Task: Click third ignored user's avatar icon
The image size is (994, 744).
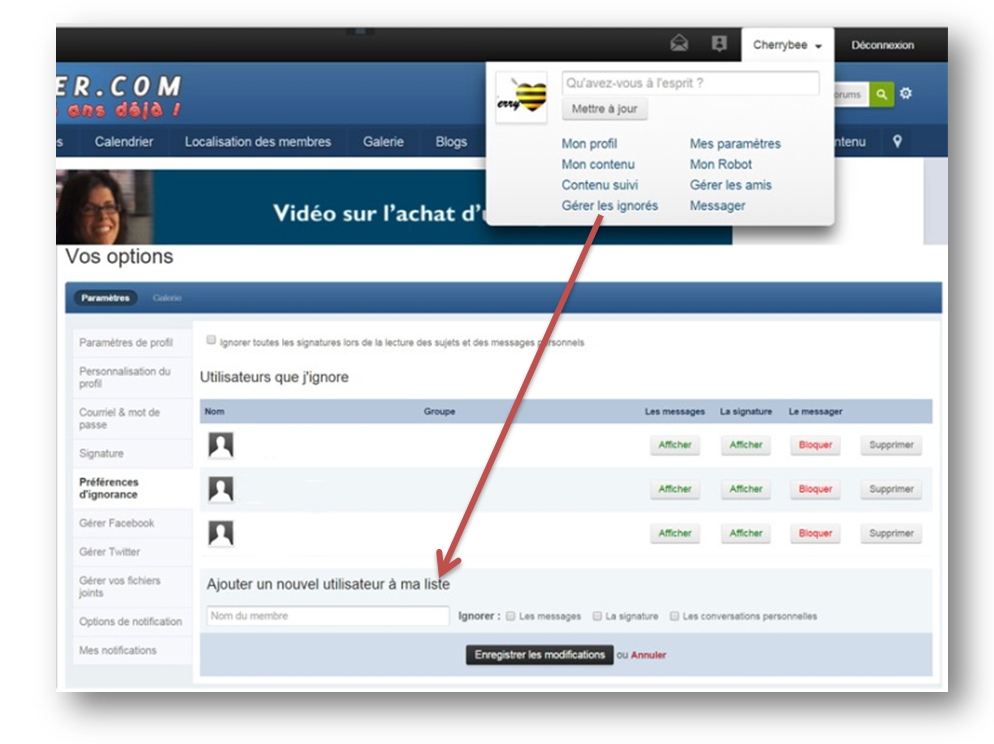Action: tap(221, 533)
